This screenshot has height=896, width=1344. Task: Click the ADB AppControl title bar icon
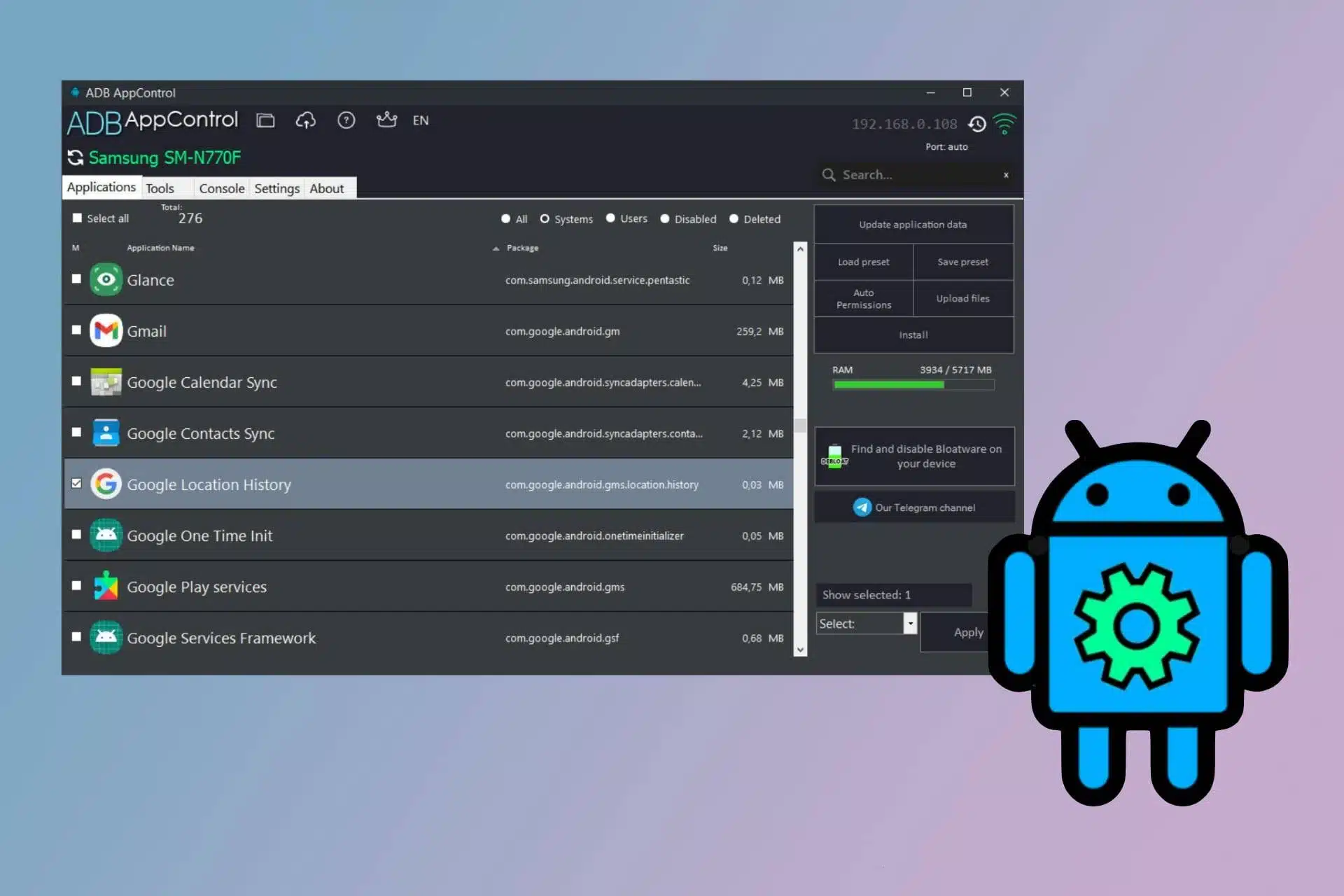(x=75, y=92)
